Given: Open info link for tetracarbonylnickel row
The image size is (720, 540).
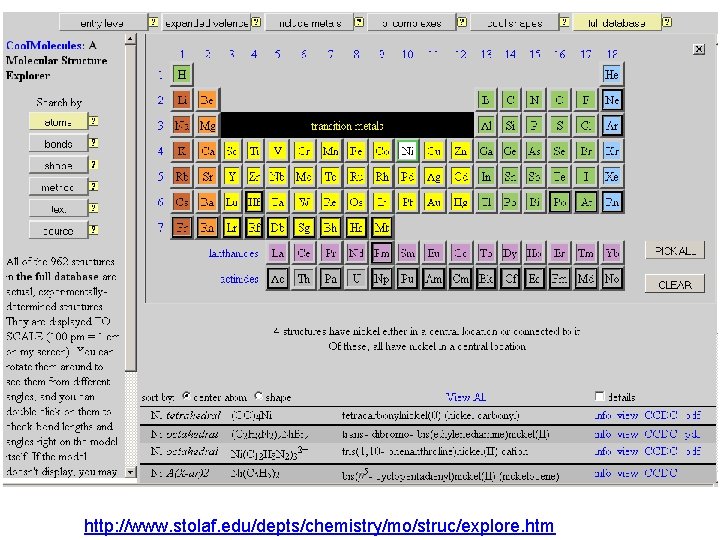Looking at the screenshot, I should (602, 416).
